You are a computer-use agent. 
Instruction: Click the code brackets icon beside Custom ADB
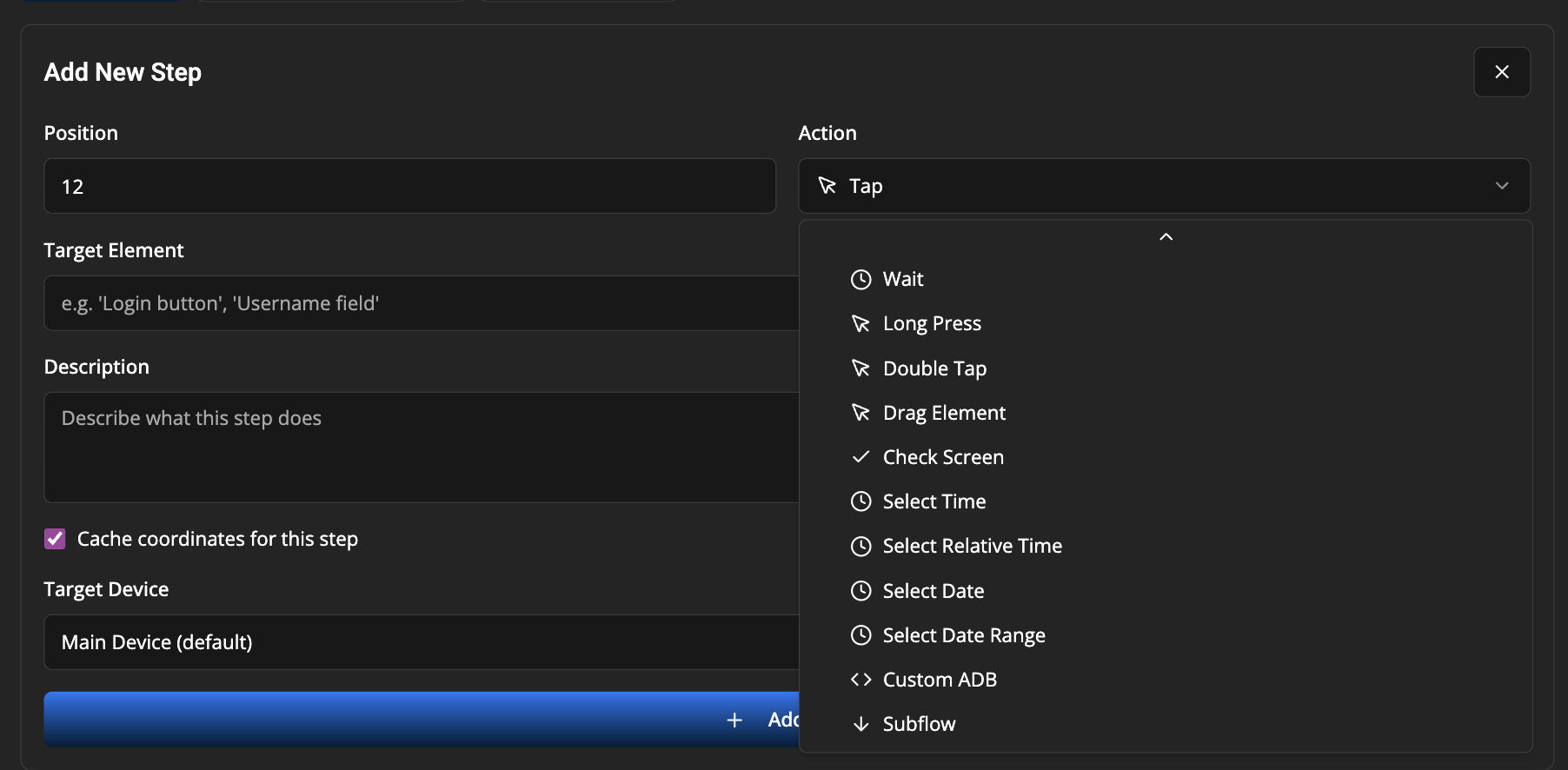860,680
